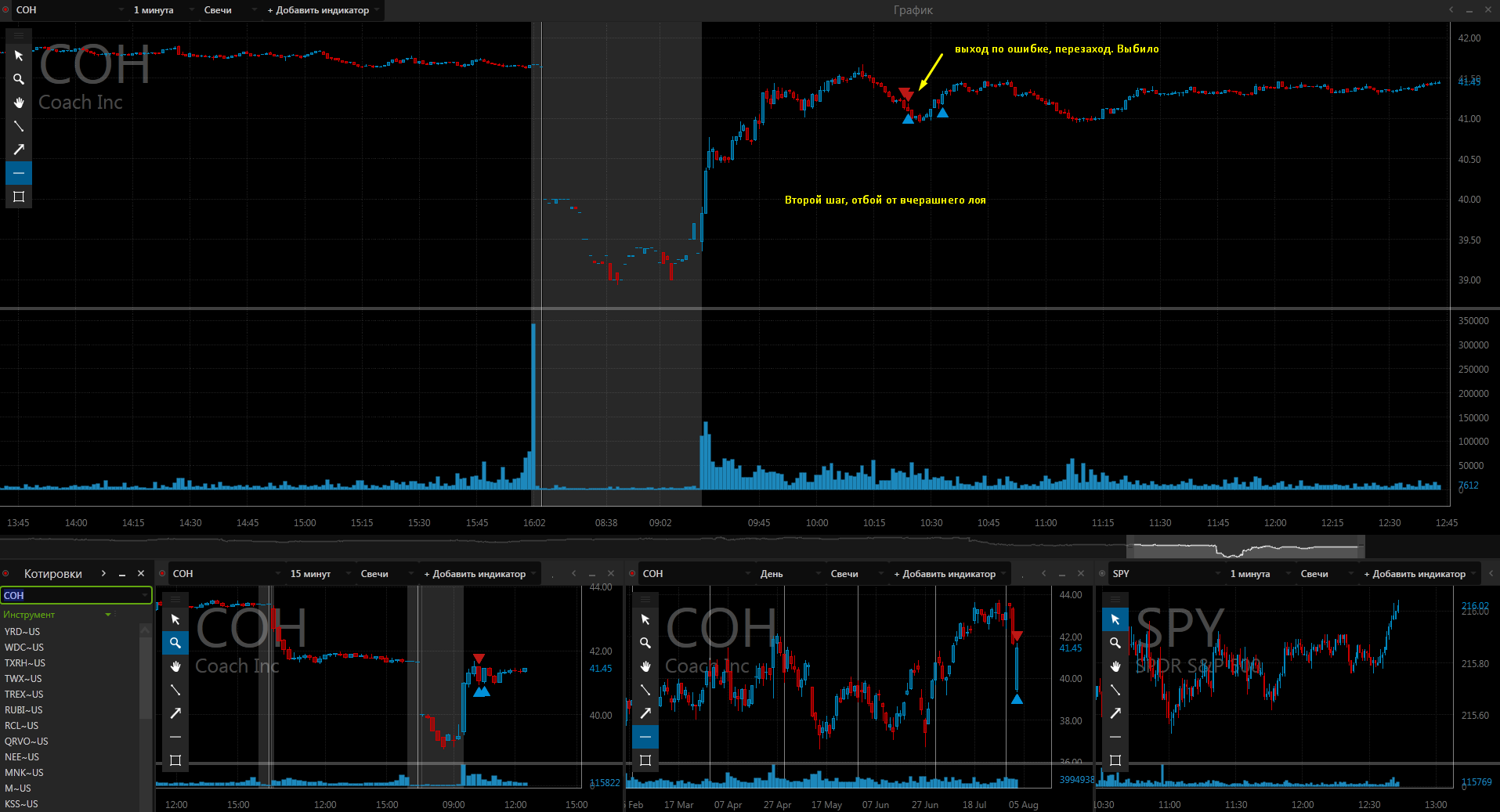Select TWX~US in quotes list
This screenshot has height=812, width=1500.
tap(23, 679)
